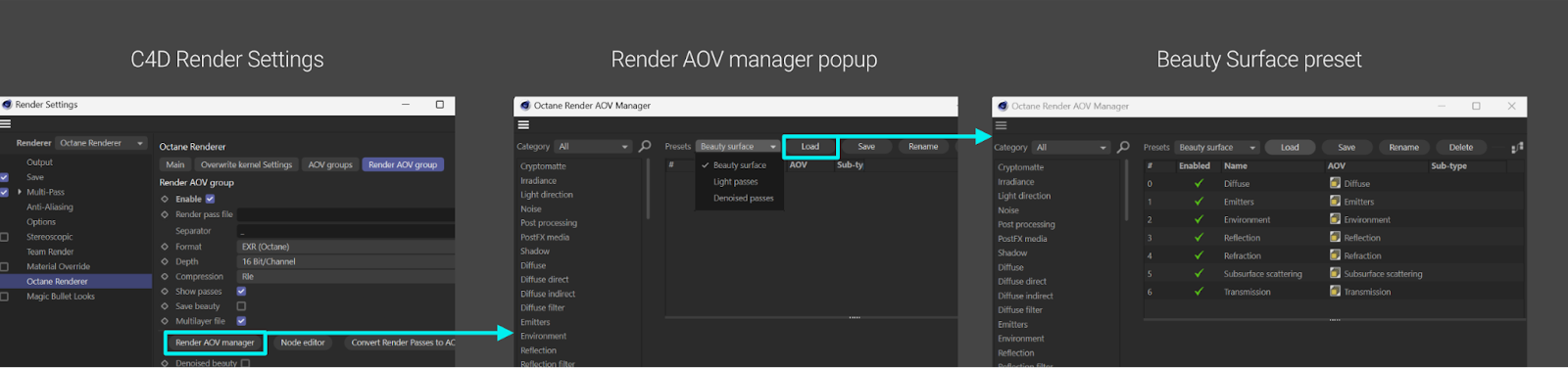This screenshot has width=1568, height=368.
Task: Click keyframe diamond beside Render pass file
Action: pyautogui.click(x=165, y=214)
